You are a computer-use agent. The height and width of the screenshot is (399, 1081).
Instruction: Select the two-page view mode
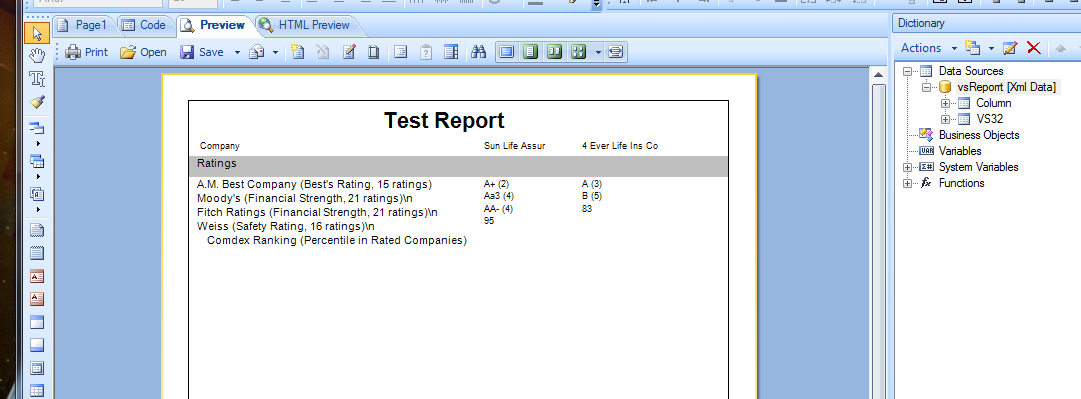(x=554, y=52)
